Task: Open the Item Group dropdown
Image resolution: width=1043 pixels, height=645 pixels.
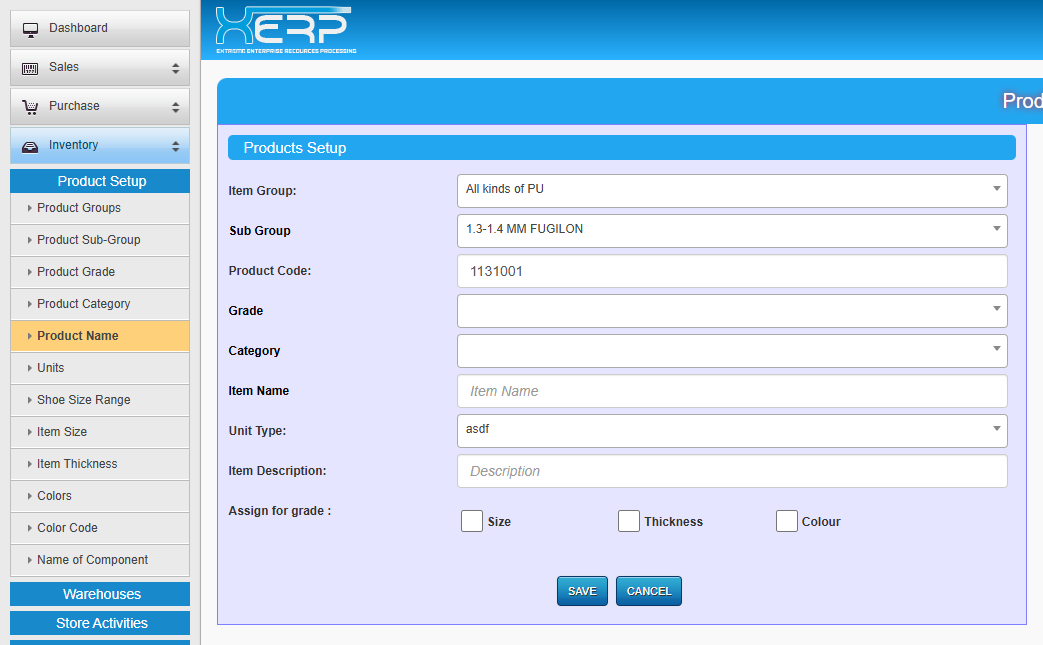Action: tap(731, 190)
